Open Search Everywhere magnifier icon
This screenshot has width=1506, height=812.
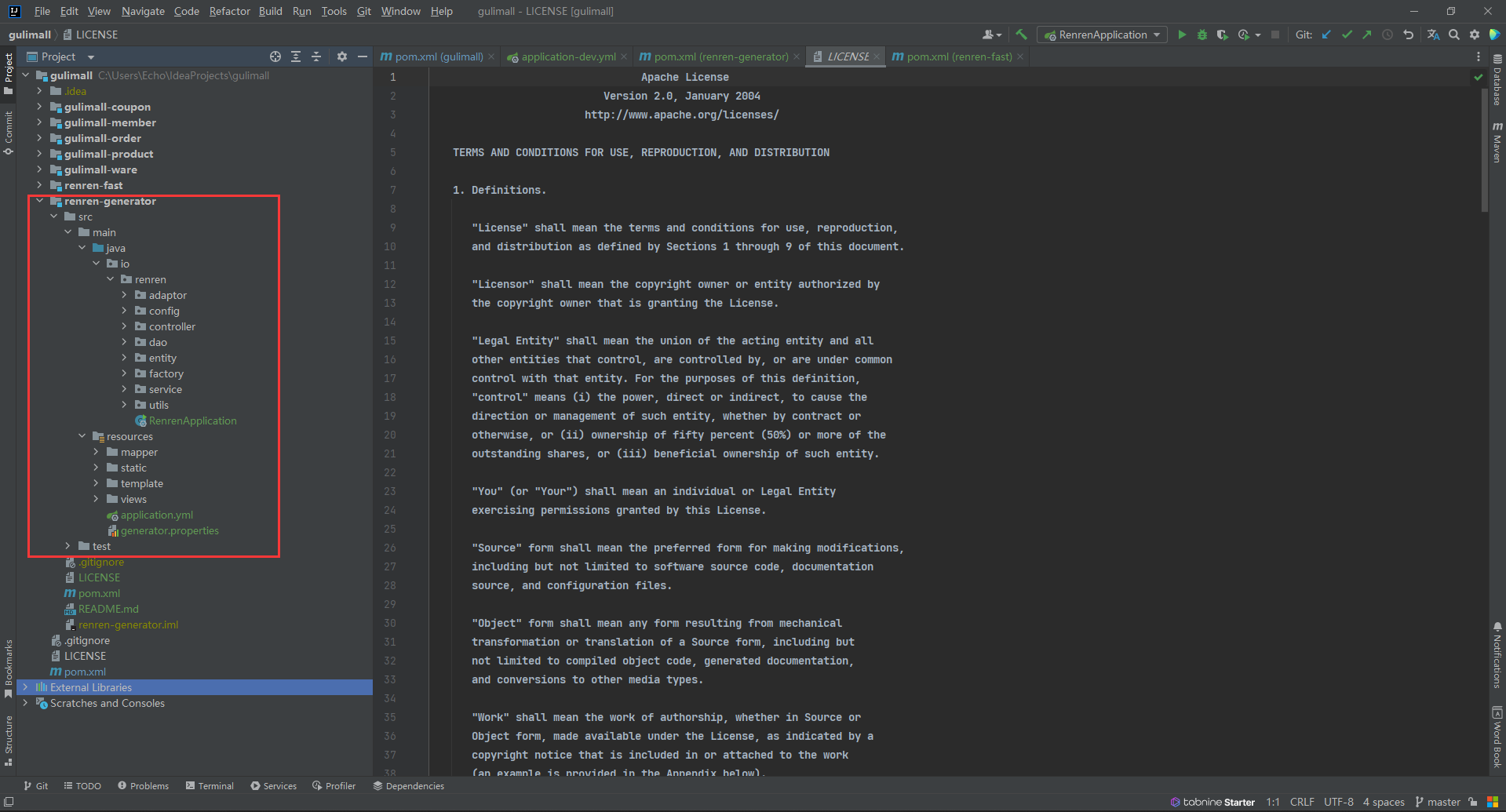[1454, 35]
